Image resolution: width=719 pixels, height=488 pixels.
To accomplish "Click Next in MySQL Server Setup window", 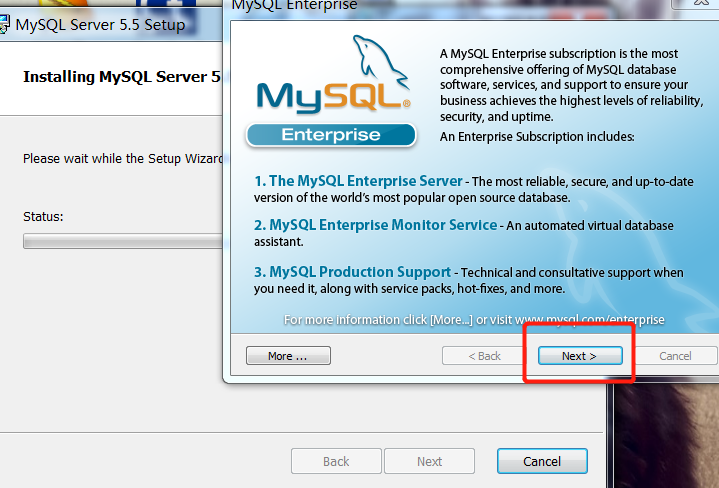I will pos(429,461).
